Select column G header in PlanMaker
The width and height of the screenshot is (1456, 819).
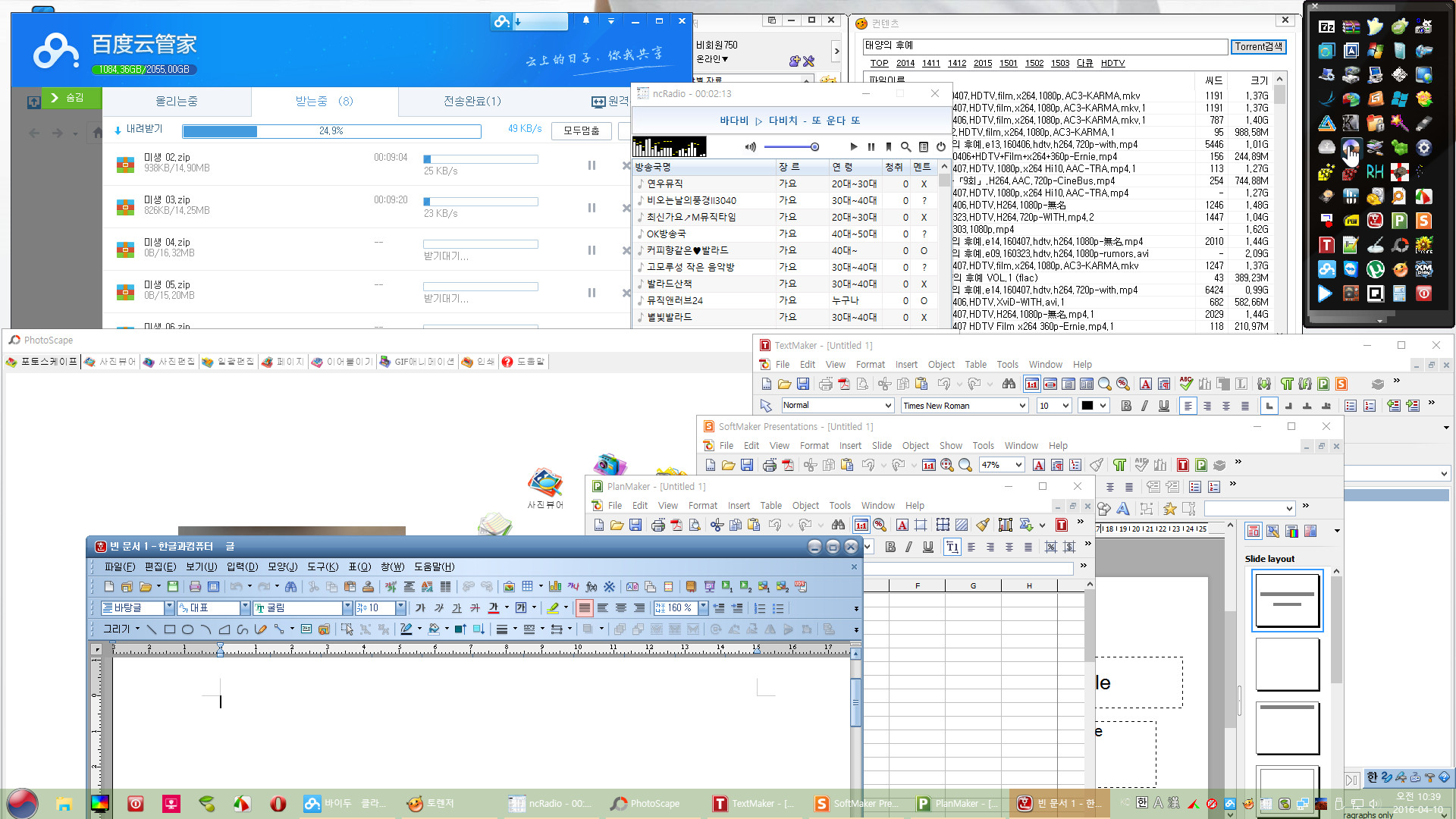tap(973, 585)
